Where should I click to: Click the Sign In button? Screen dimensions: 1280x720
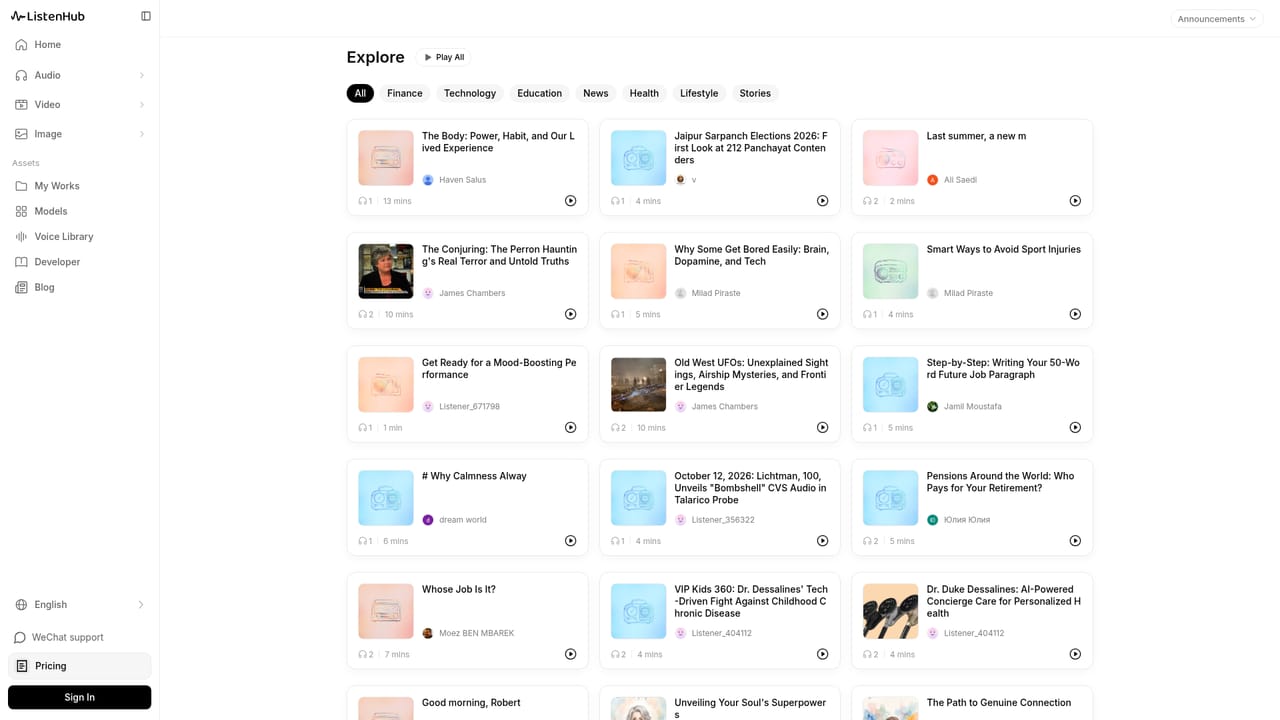(79, 697)
